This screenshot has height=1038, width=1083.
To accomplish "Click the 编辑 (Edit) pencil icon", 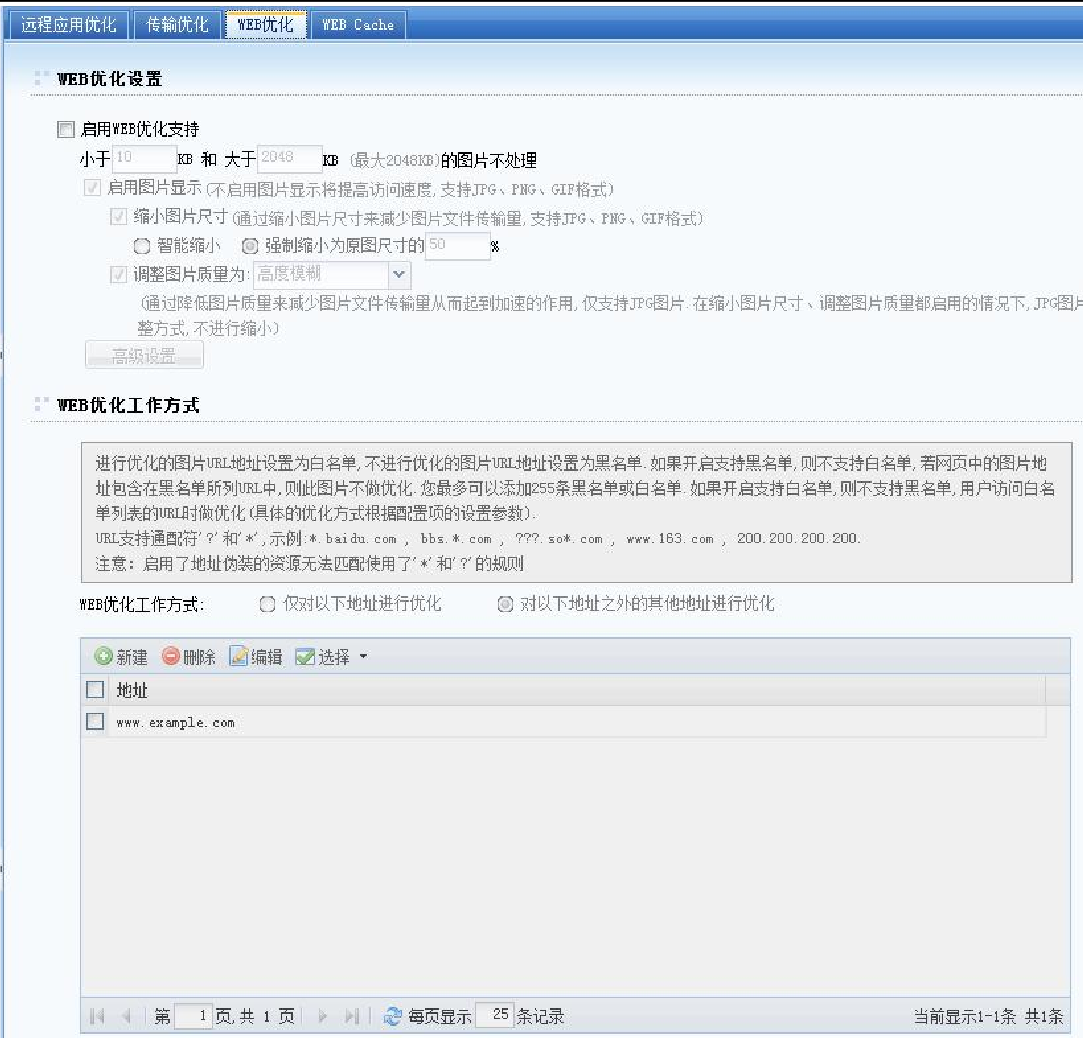I will 239,657.
